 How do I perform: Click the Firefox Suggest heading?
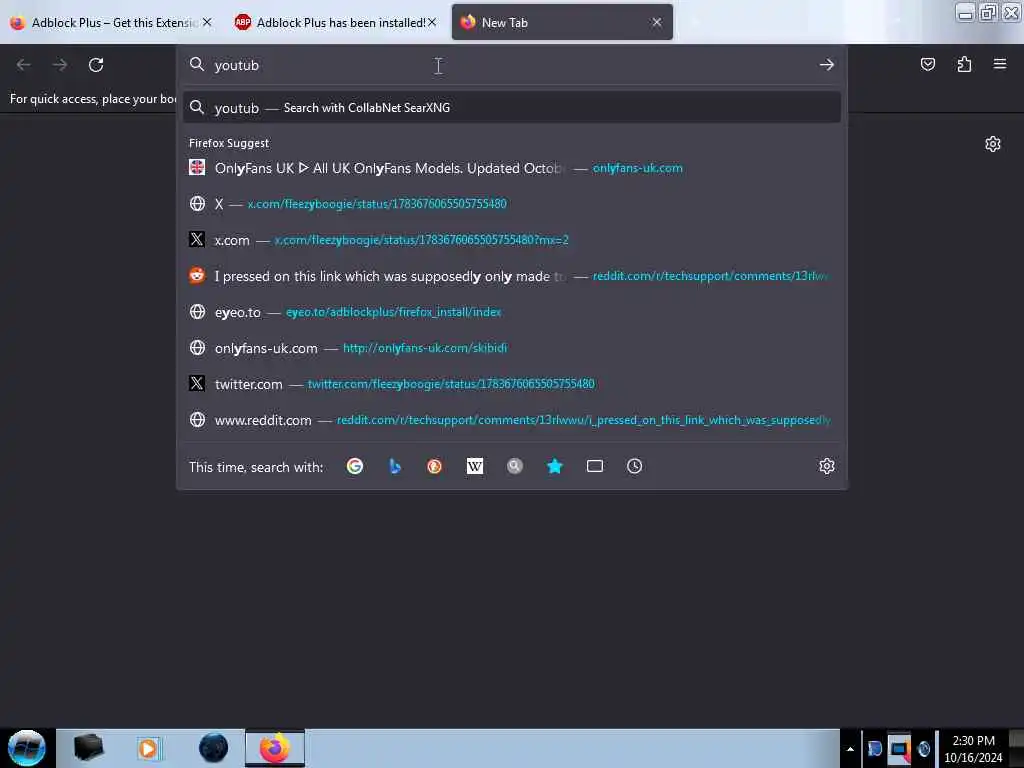click(229, 143)
